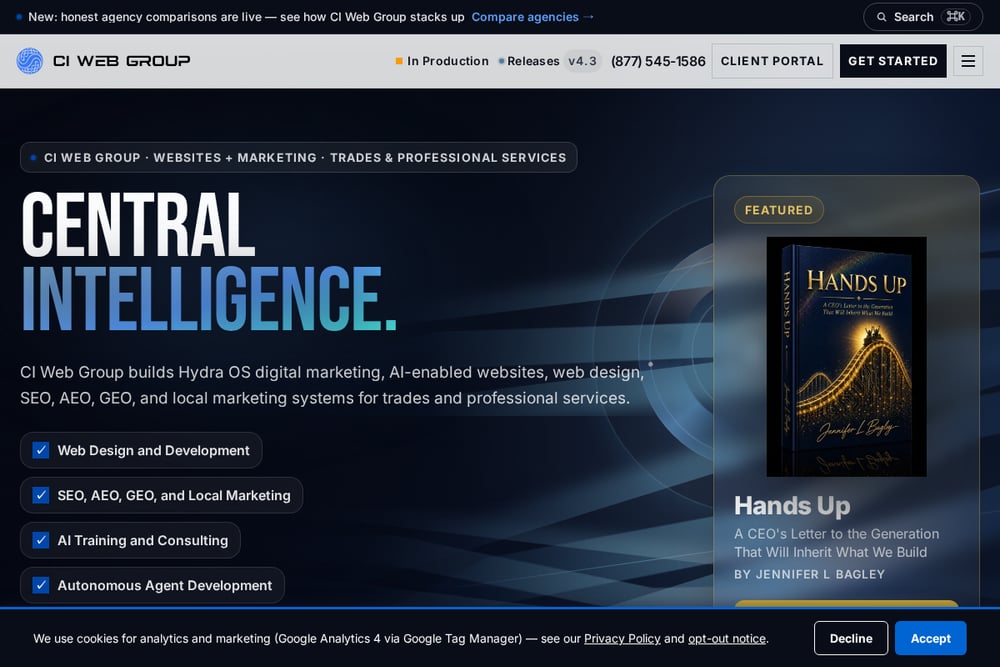
Task: Click the BY JENNIFER L BAGLEY byline
Action: point(809,575)
